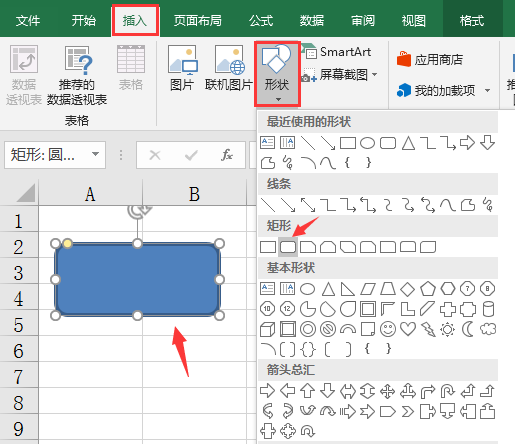
Task: Select the trapezoid basic shape
Action: click(x=388, y=289)
